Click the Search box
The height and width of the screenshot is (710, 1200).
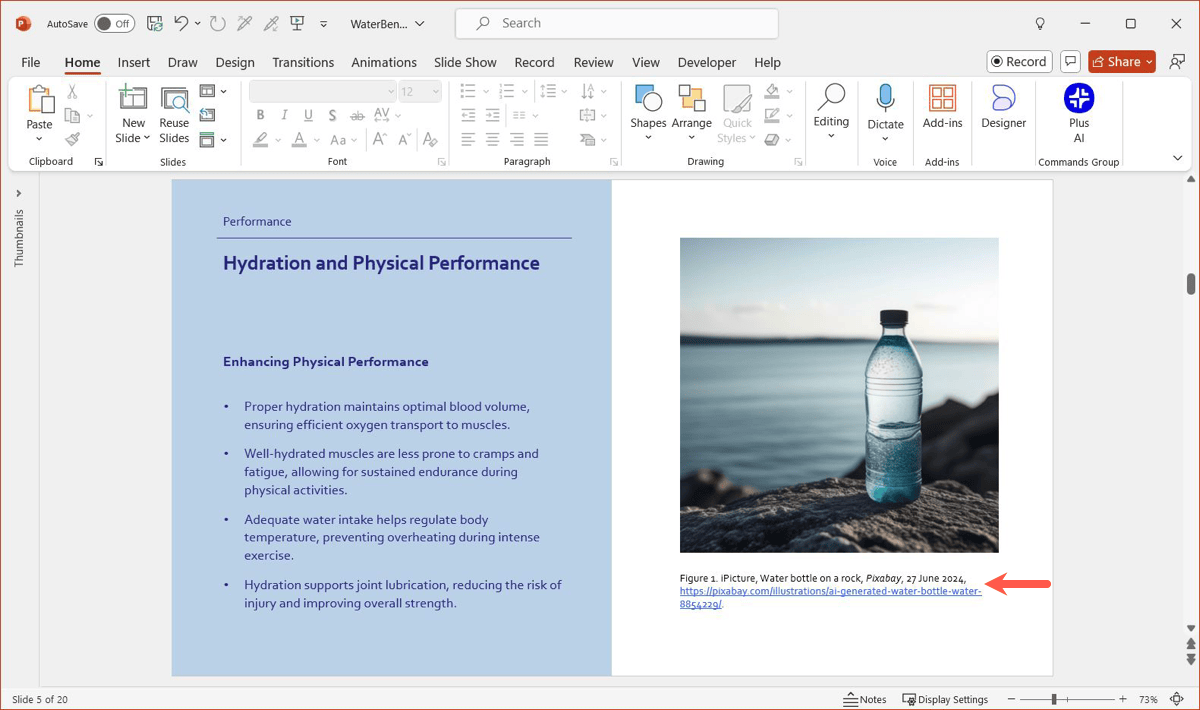tap(617, 23)
